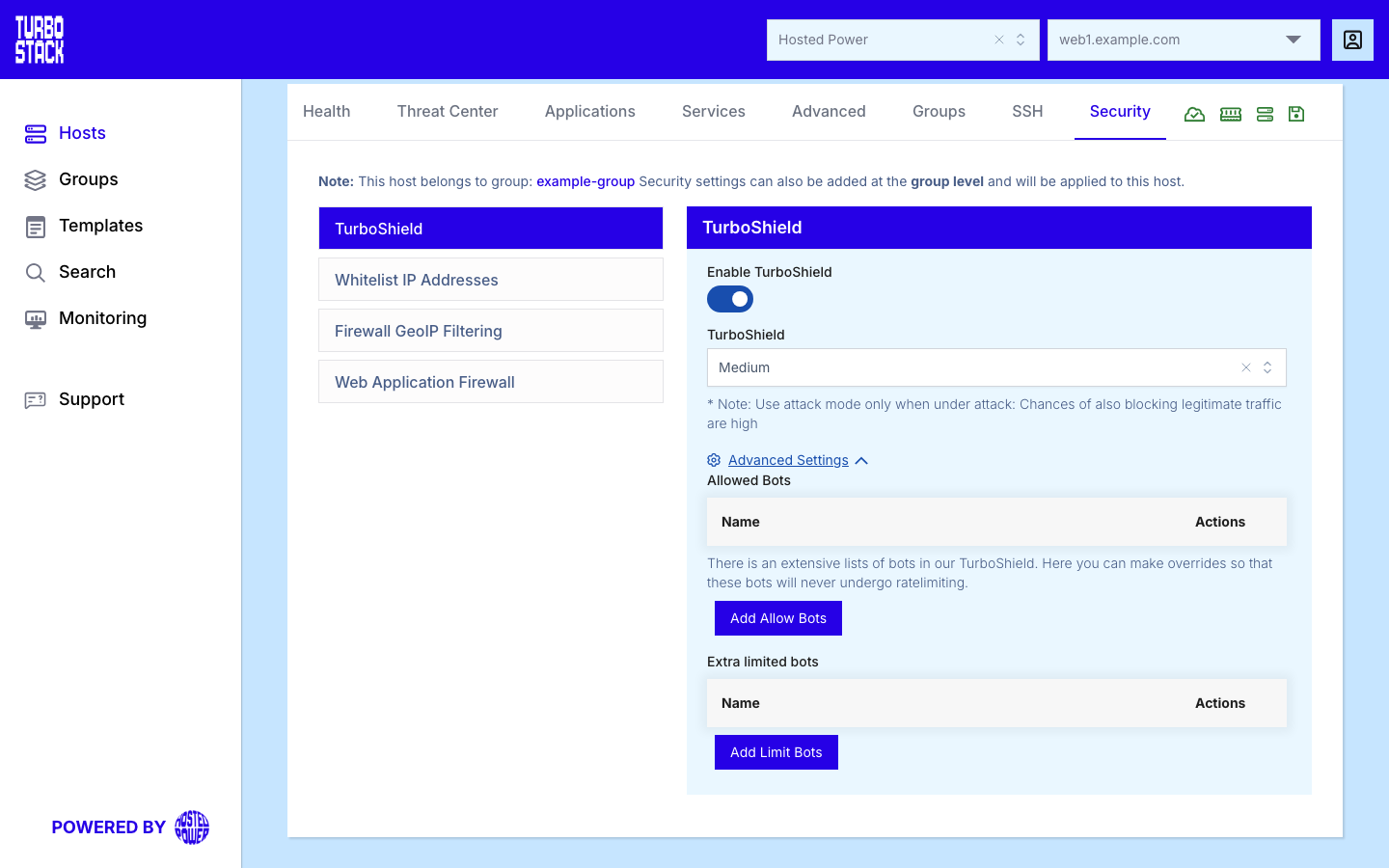Image resolution: width=1389 pixels, height=868 pixels.
Task: Go to Support in the sidebar
Action: click(92, 399)
